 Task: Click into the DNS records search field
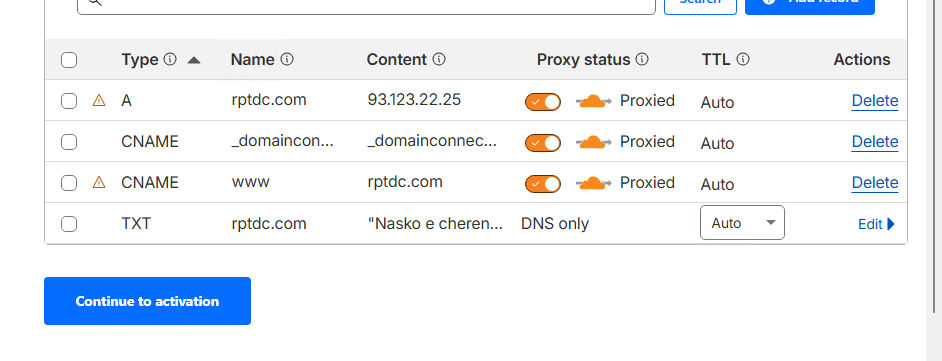(x=366, y=5)
